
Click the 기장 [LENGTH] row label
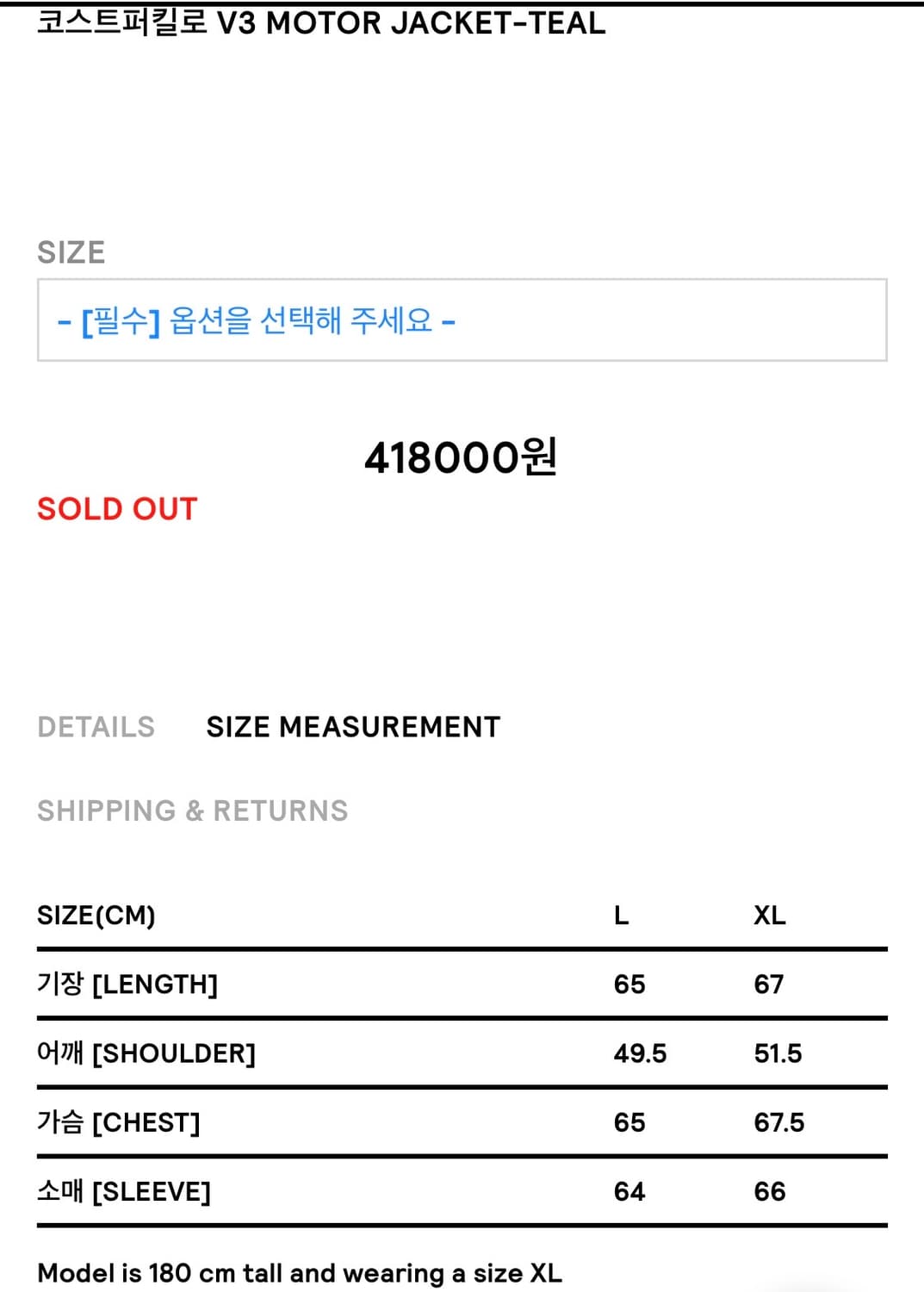[x=127, y=984]
